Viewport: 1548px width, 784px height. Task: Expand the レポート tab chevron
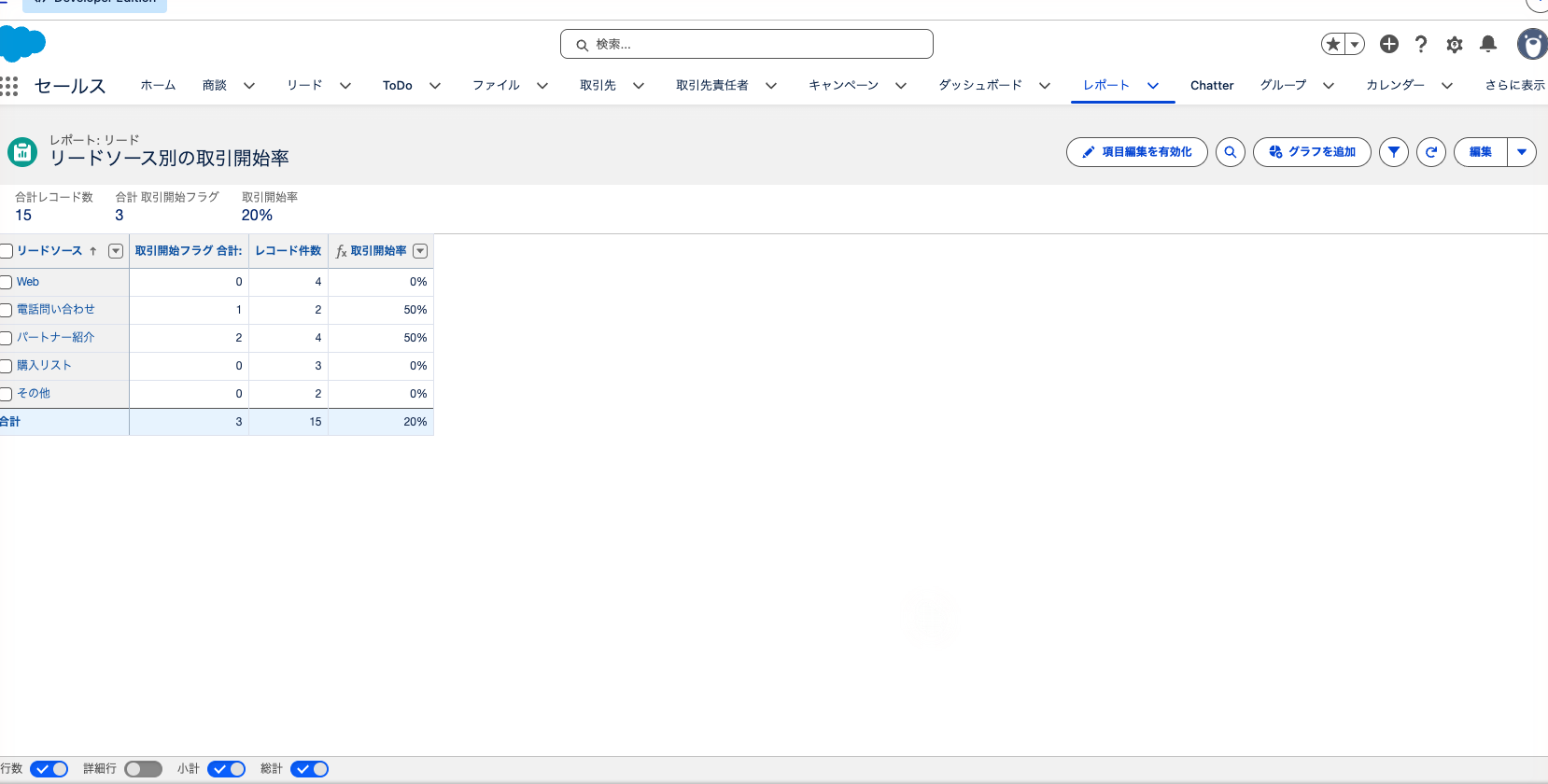(1153, 86)
